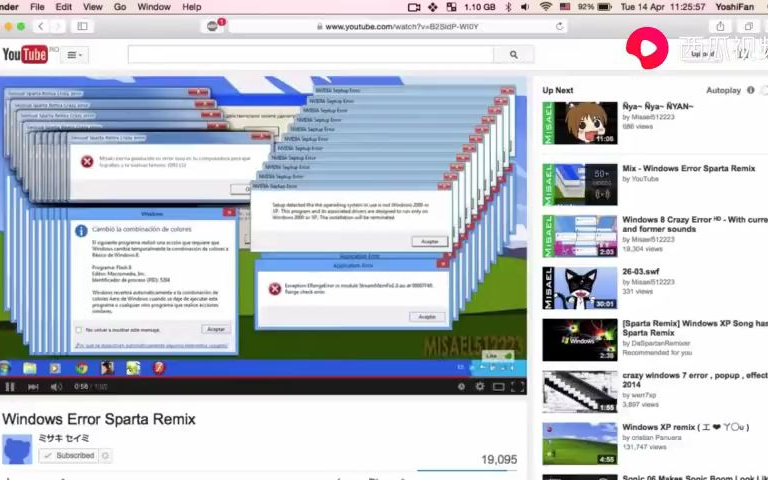This screenshot has height=480, width=768.
Task: Click the volume menu bar icon
Action: 526,7
